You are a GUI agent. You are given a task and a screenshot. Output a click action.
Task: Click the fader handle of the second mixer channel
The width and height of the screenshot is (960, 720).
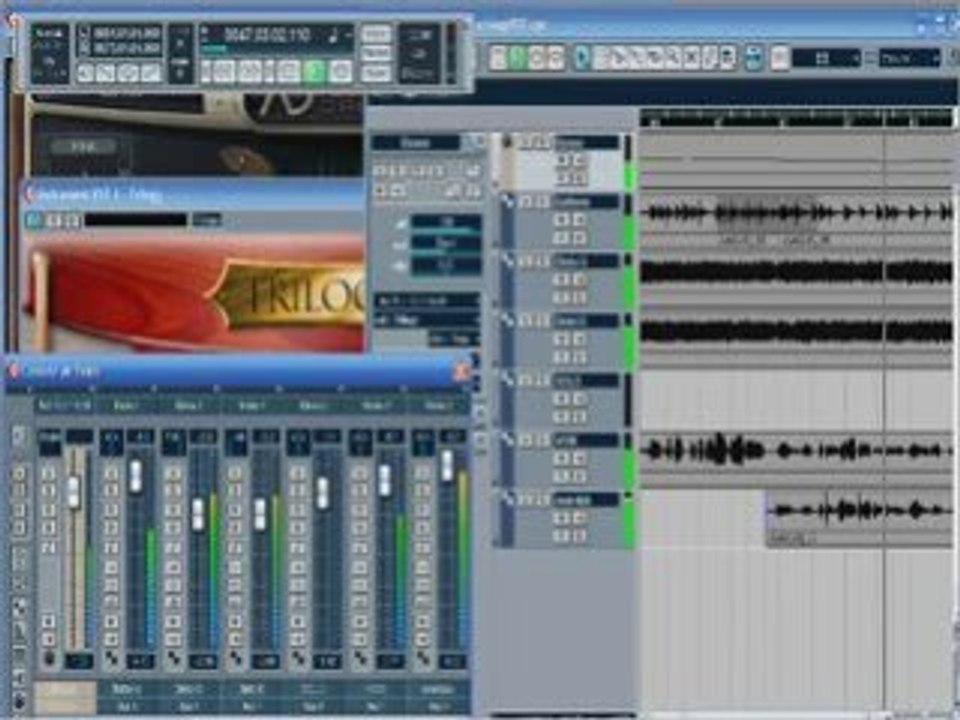click(135, 476)
